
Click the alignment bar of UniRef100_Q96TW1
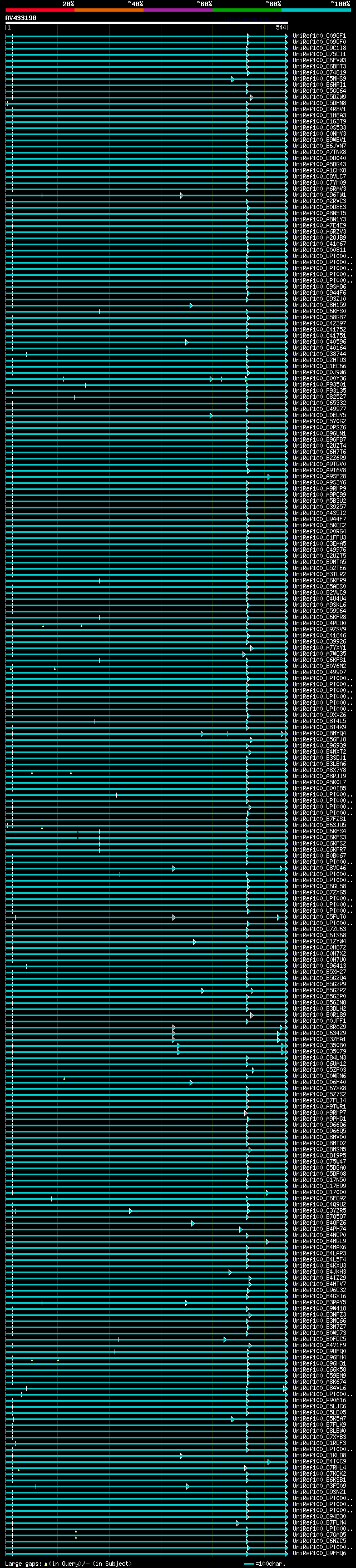147,195
